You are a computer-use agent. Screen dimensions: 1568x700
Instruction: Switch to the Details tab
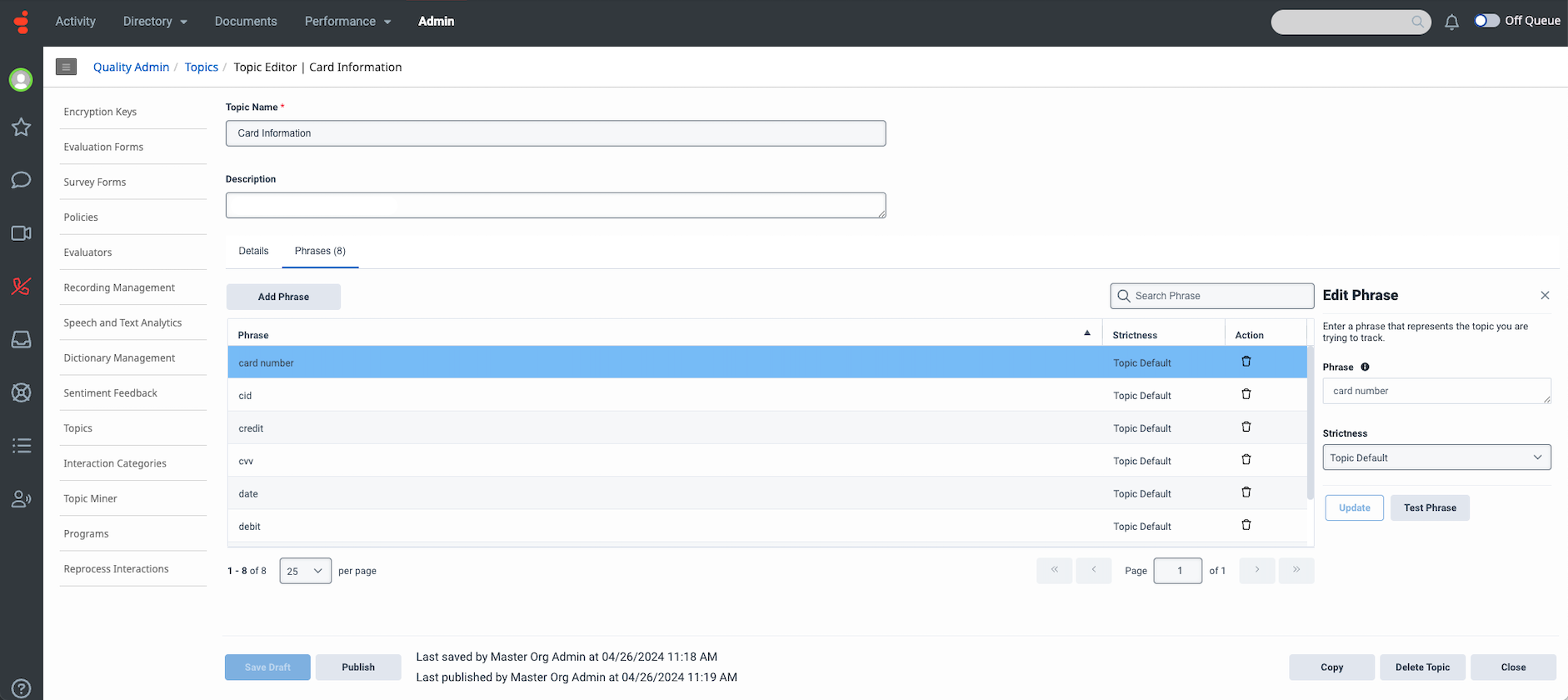coord(253,251)
